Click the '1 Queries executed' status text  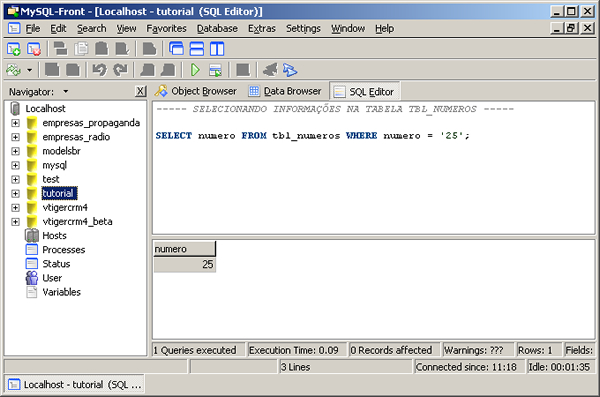point(195,350)
